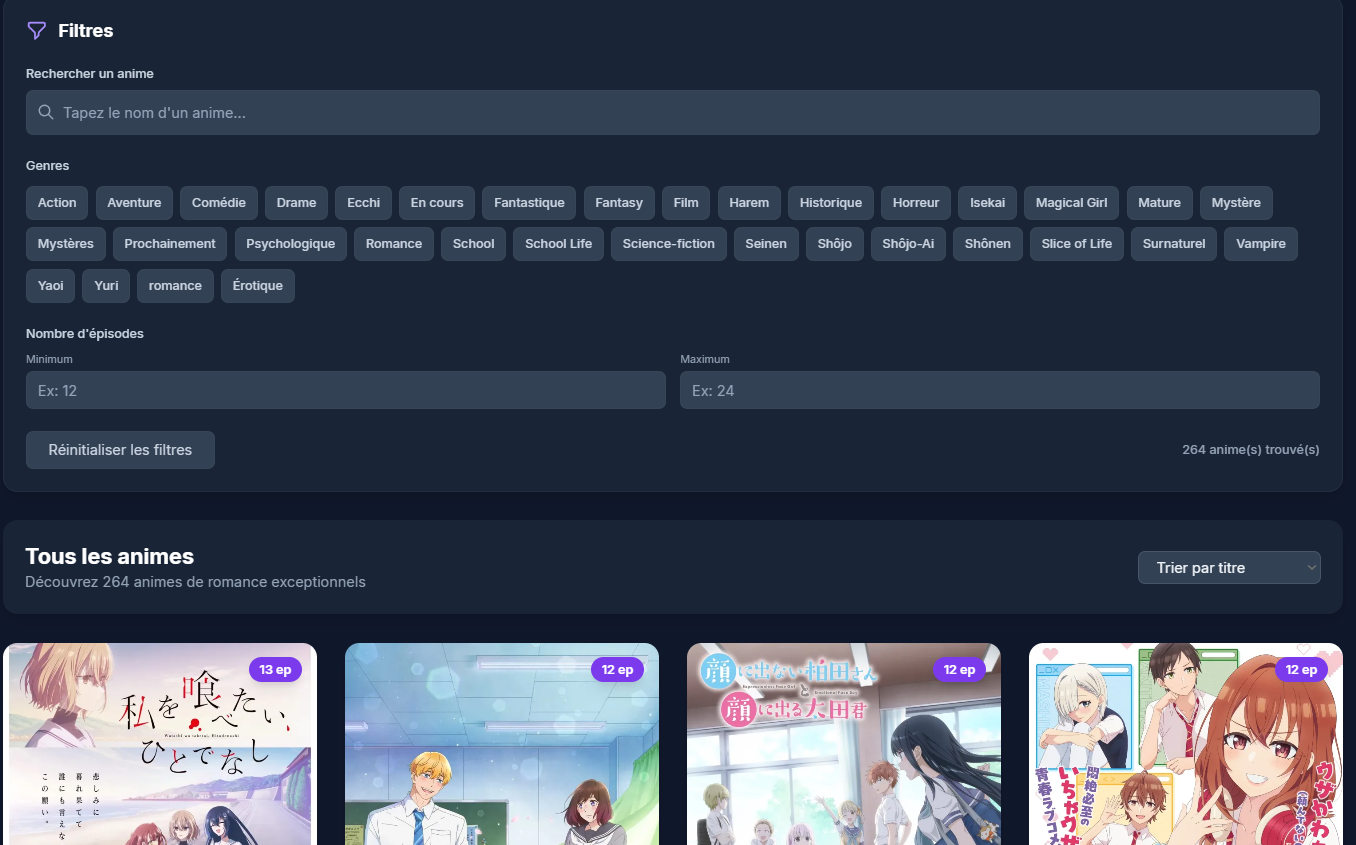Focus the anime name search field

tap(672, 113)
